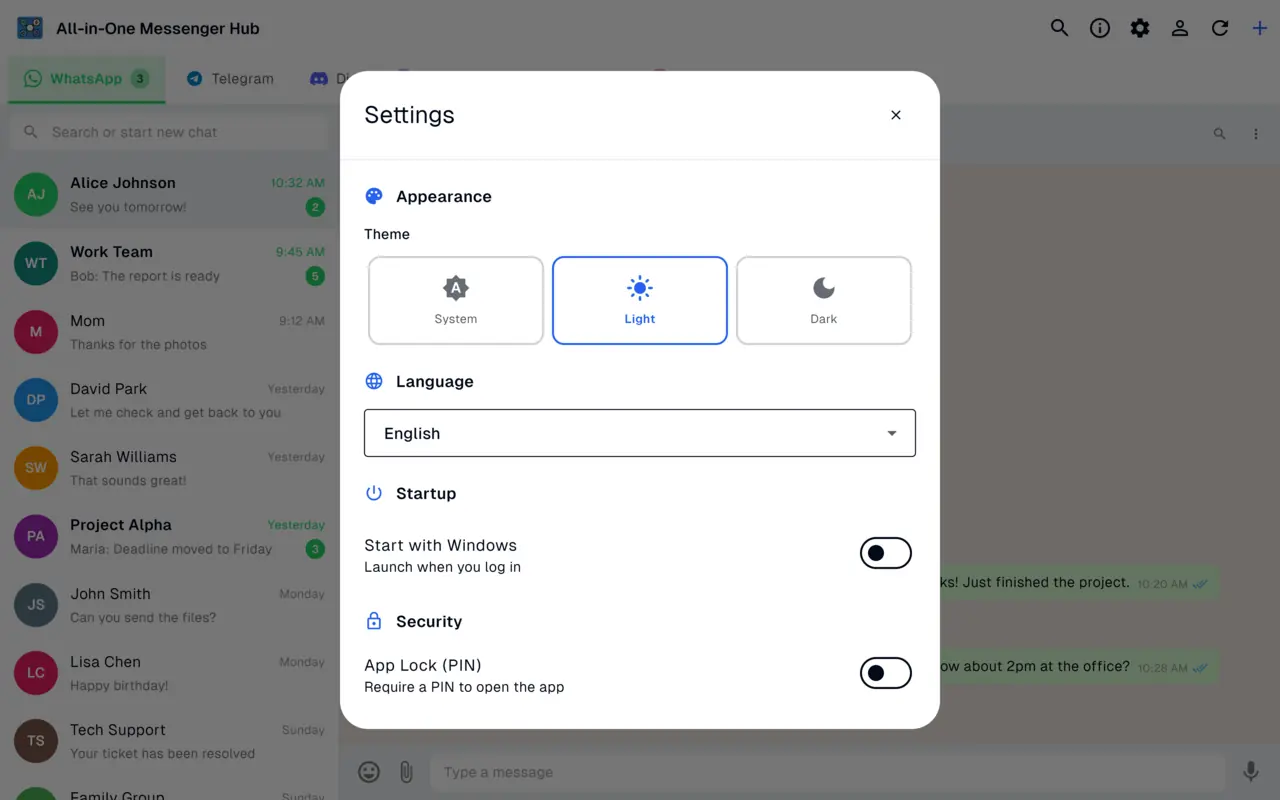This screenshot has width=1280, height=800.
Task: Open the info icon in header
Action: 1100,28
